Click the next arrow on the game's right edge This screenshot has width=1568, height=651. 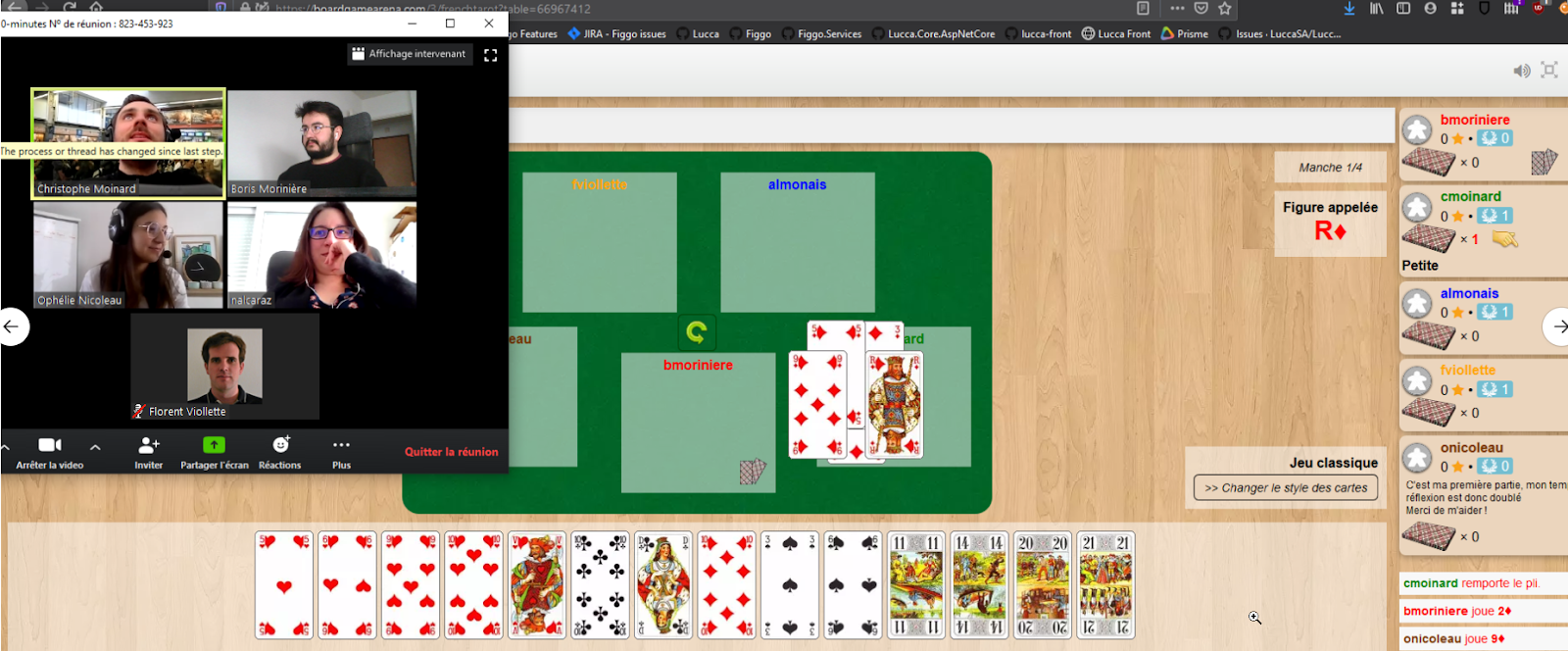pyautogui.click(x=1558, y=326)
